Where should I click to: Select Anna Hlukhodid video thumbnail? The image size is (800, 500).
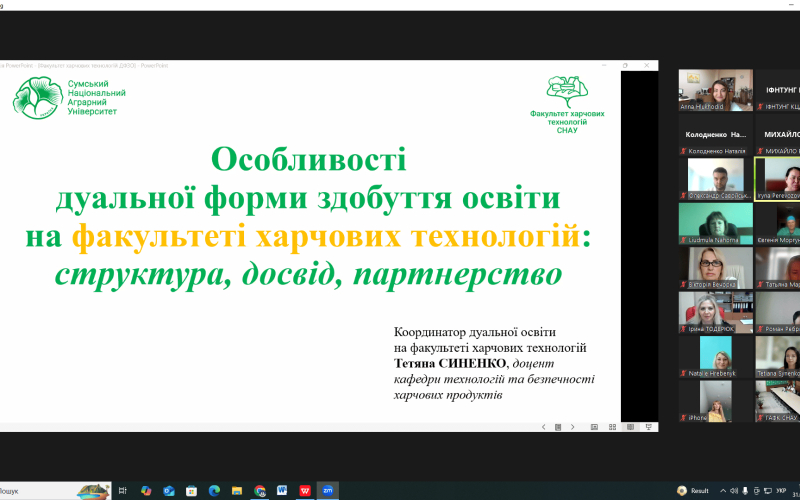716,90
